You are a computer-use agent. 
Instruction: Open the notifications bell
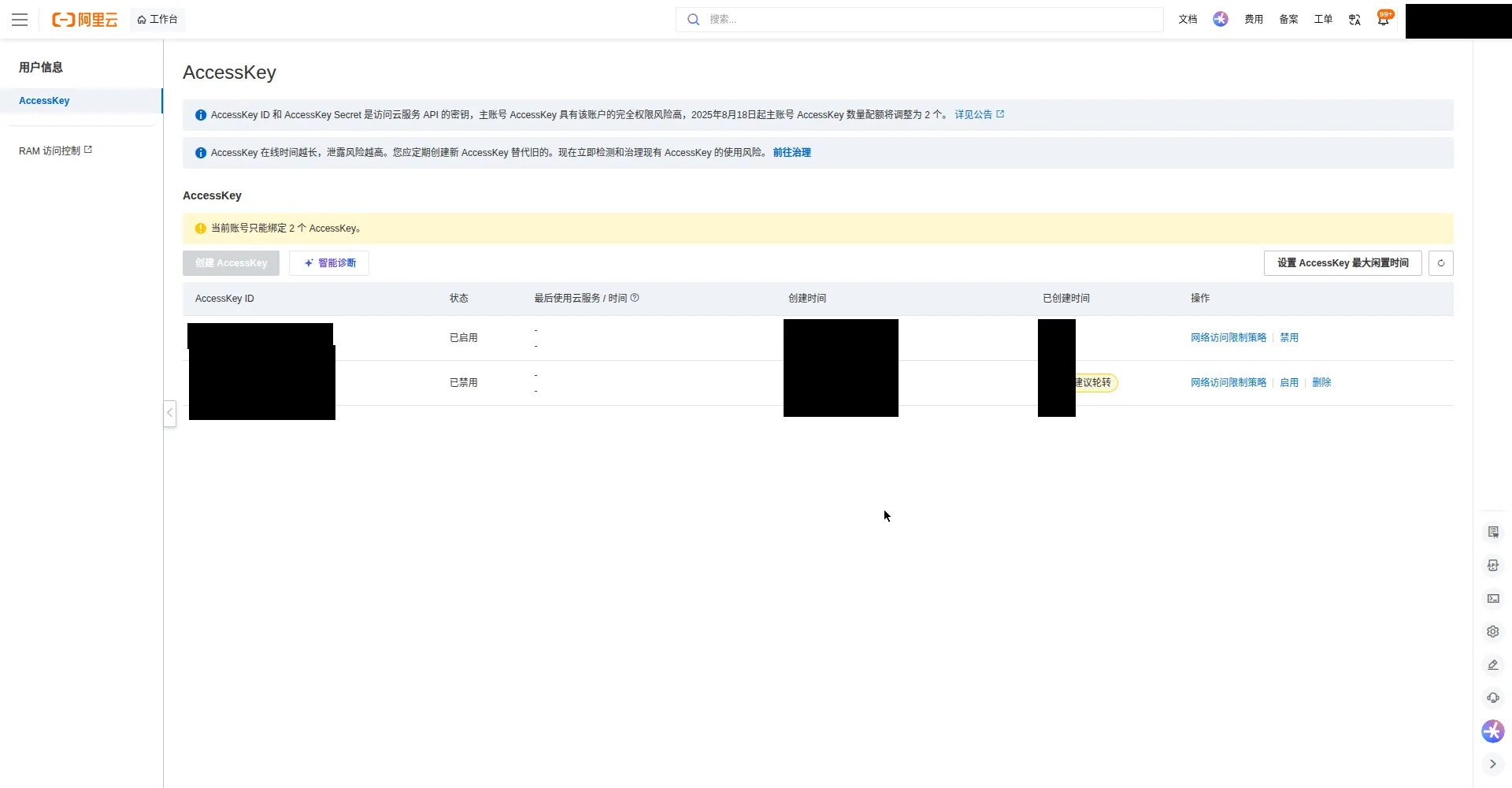1384,19
